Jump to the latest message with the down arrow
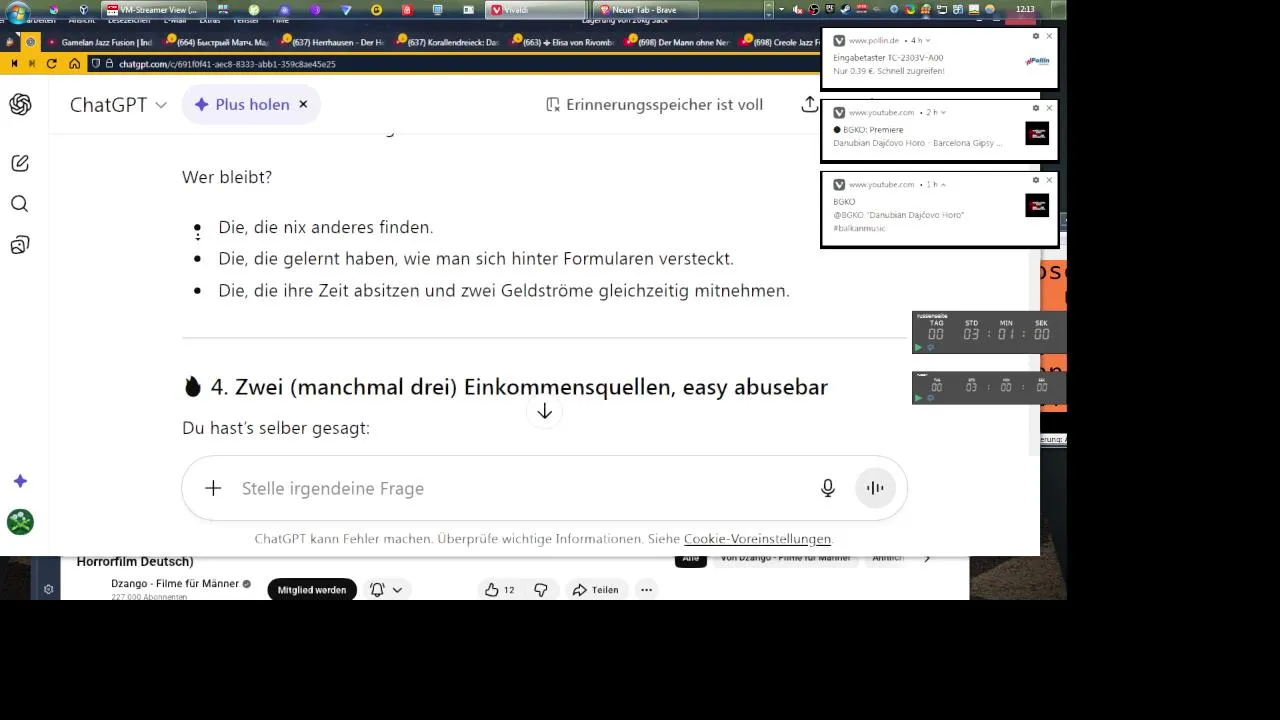The width and height of the screenshot is (1280, 720). [544, 412]
